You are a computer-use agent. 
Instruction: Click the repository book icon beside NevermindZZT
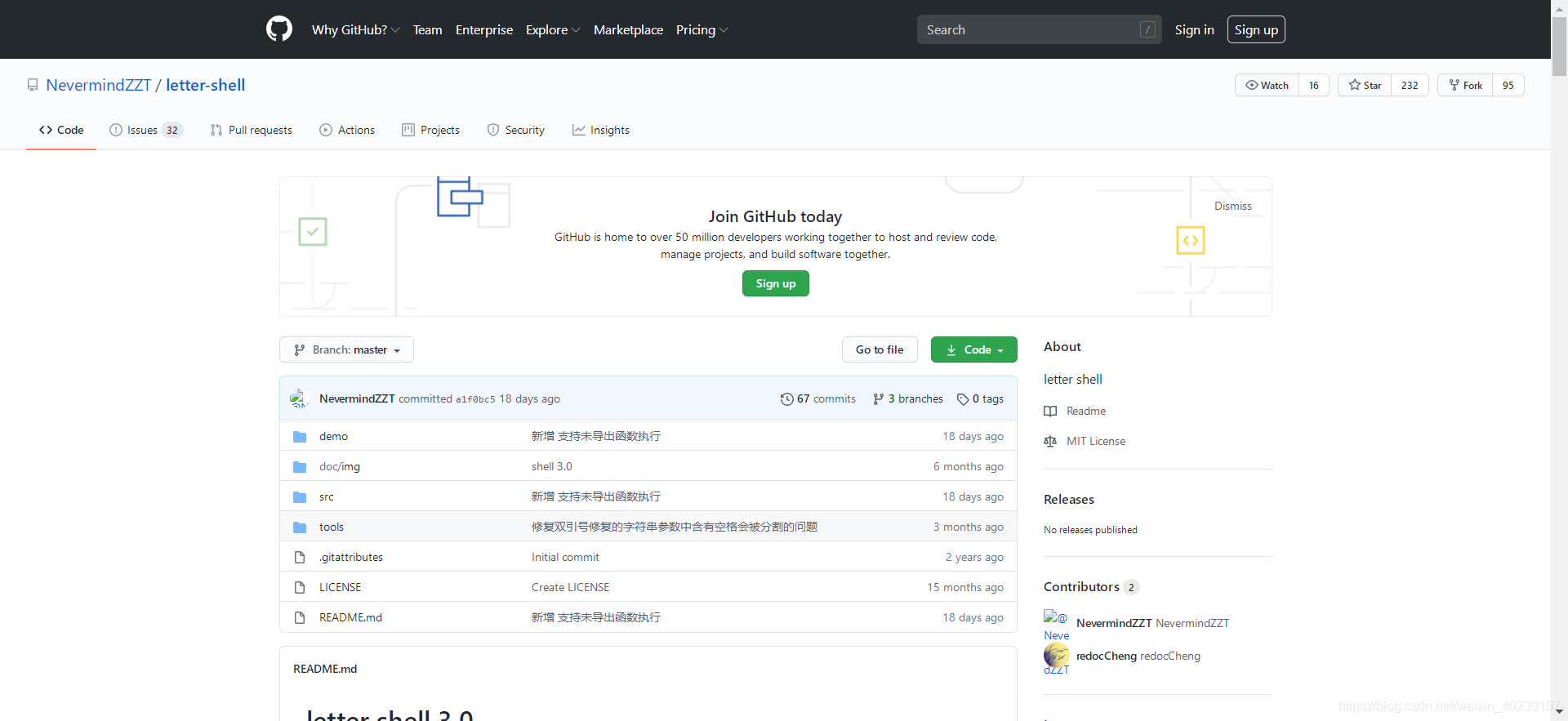coord(33,85)
